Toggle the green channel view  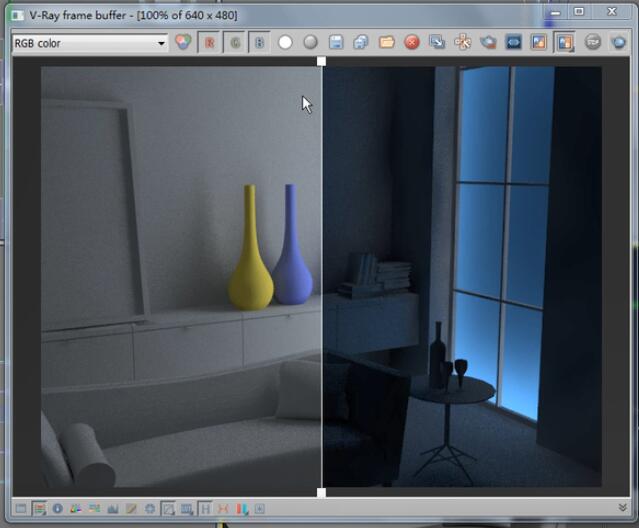[x=235, y=43]
